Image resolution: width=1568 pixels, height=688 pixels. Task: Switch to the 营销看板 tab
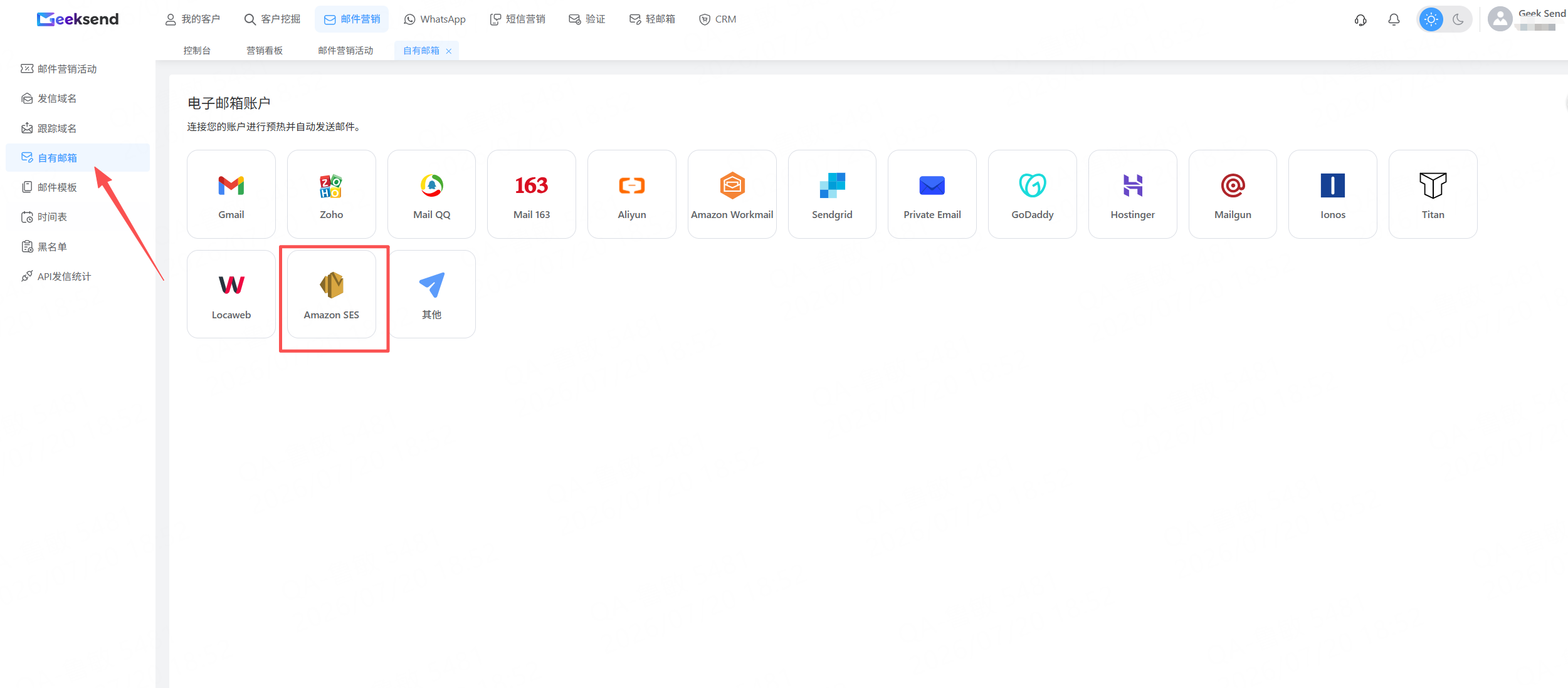point(265,51)
